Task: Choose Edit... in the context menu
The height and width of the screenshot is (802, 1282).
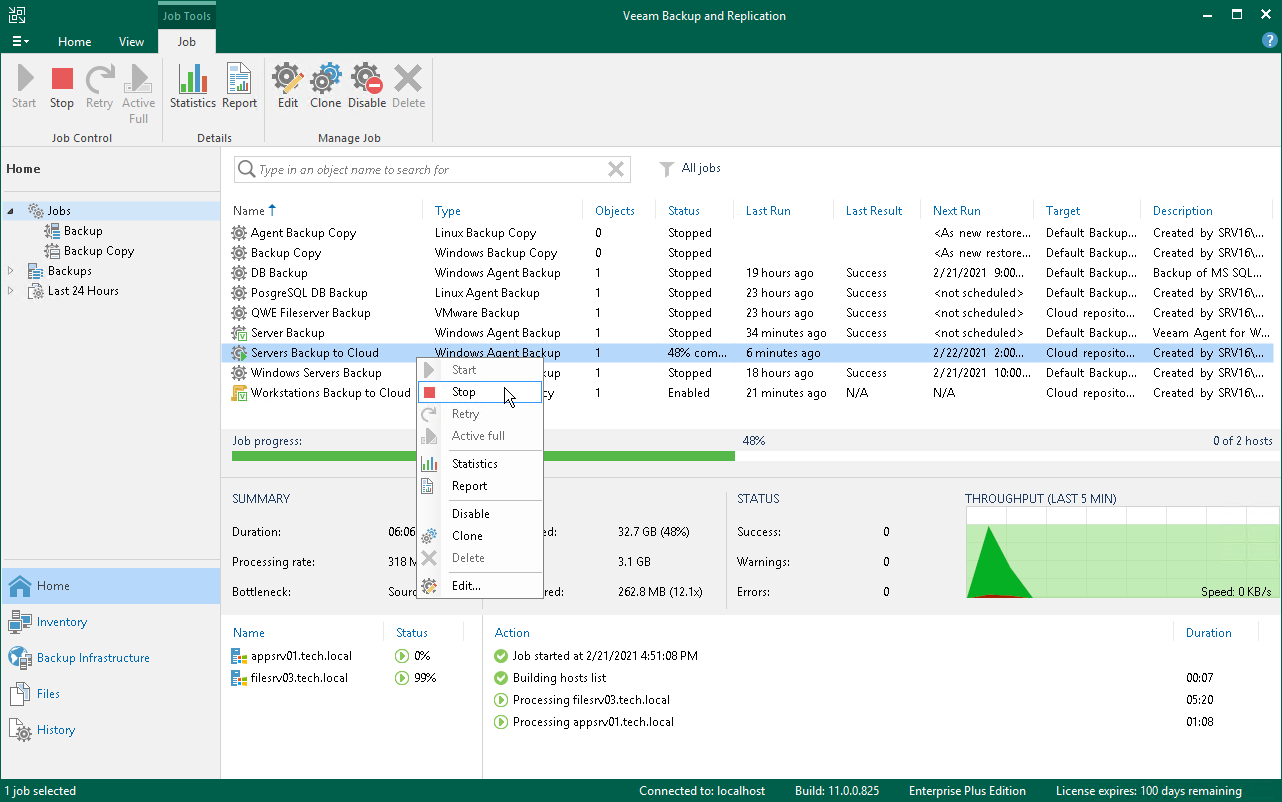Action: pyautogui.click(x=480, y=586)
